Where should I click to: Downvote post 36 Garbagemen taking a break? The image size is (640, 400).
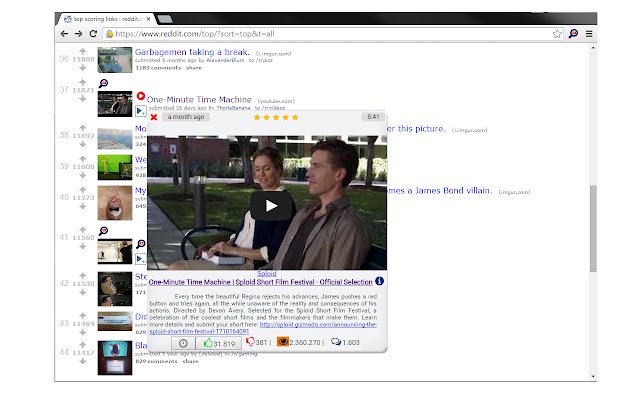[x=82, y=68]
